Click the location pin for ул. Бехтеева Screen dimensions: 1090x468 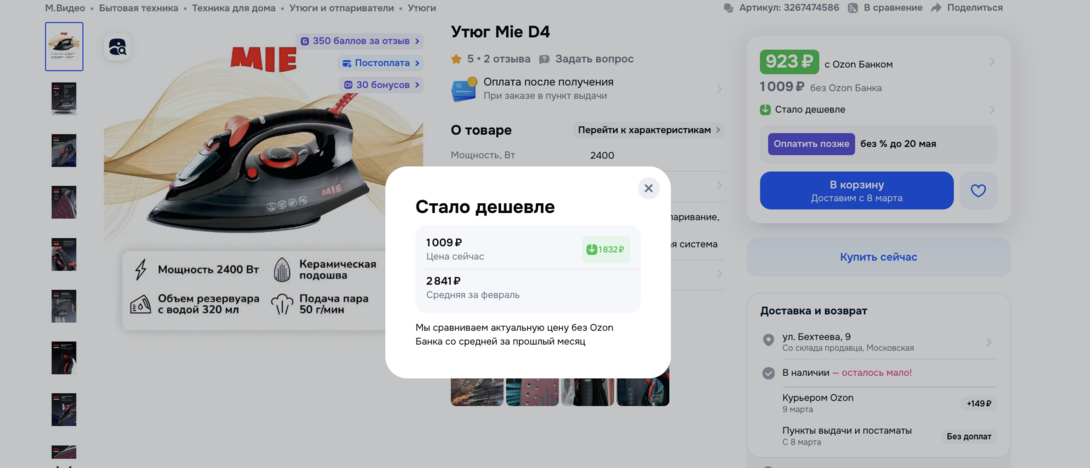point(768,341)
